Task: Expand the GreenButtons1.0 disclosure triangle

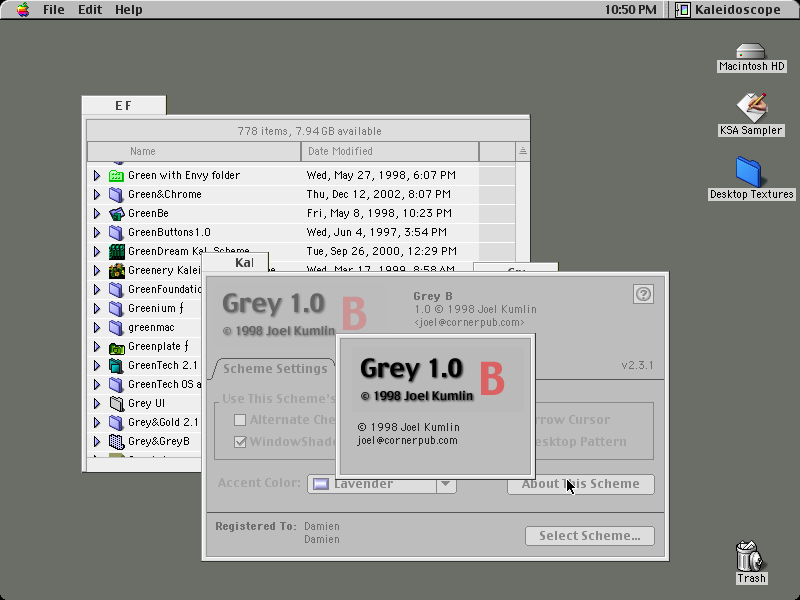Action: pyautogui.click(x=97, y=233)
